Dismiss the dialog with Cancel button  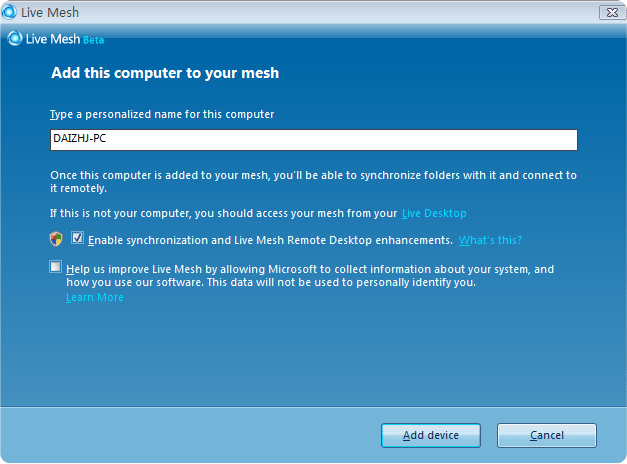547,435
